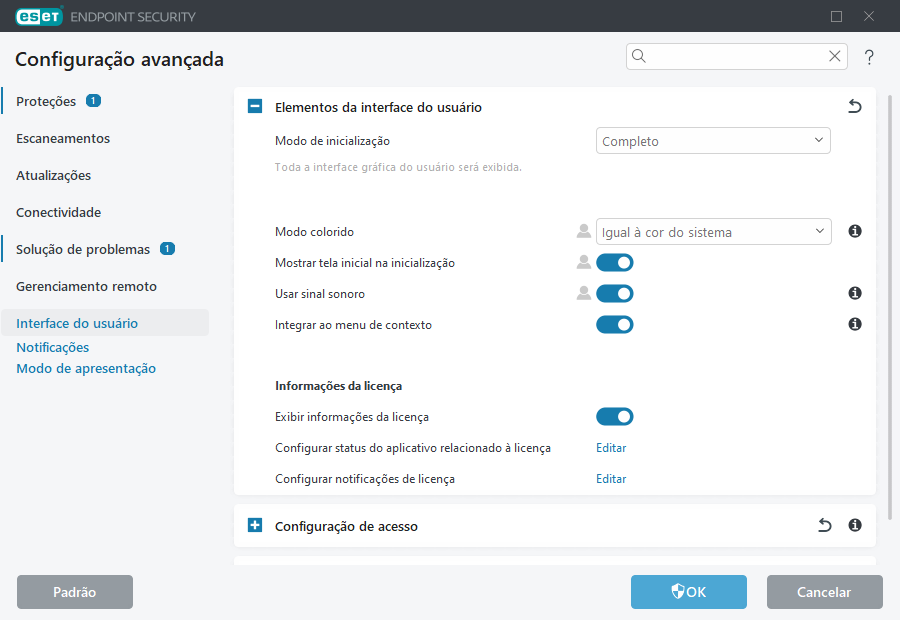Open the help icon
The image size is (900, 620).
click(x=869, y=57)
